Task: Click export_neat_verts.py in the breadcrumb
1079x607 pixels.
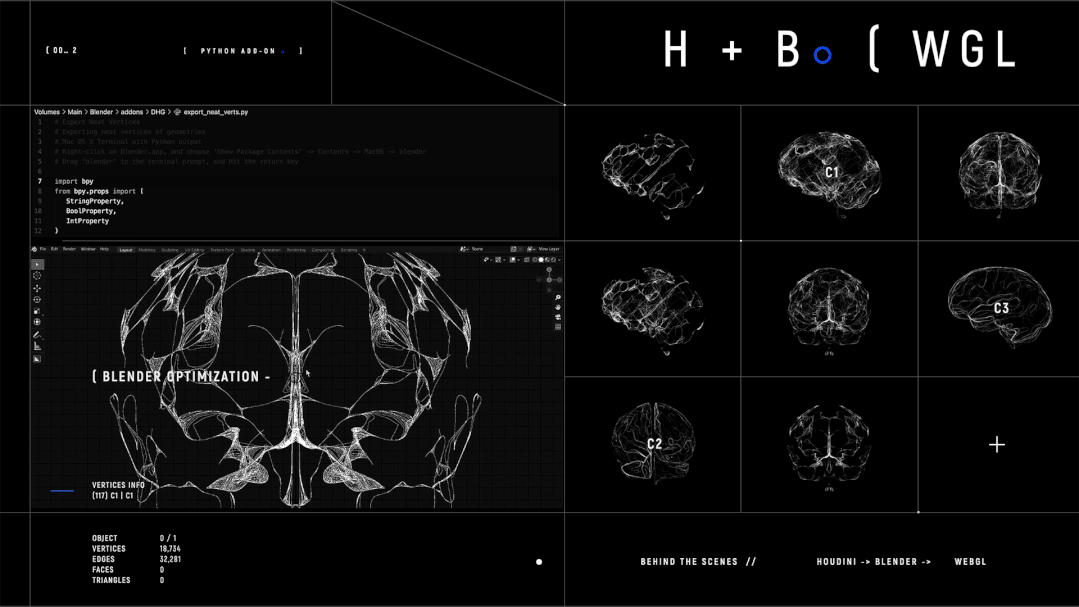Action: point(215,112)
